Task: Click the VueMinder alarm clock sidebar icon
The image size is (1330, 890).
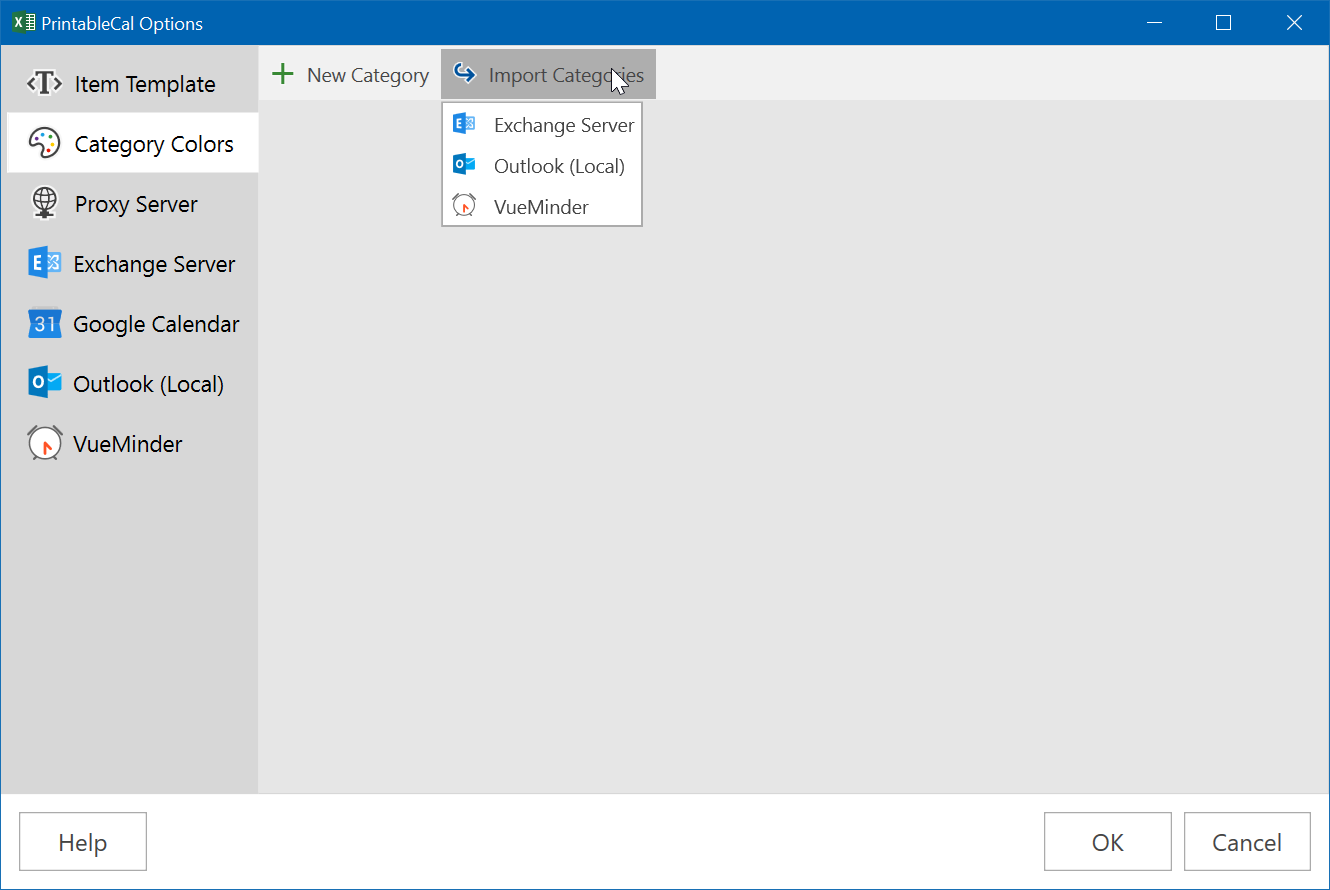Action: point(45,443)
